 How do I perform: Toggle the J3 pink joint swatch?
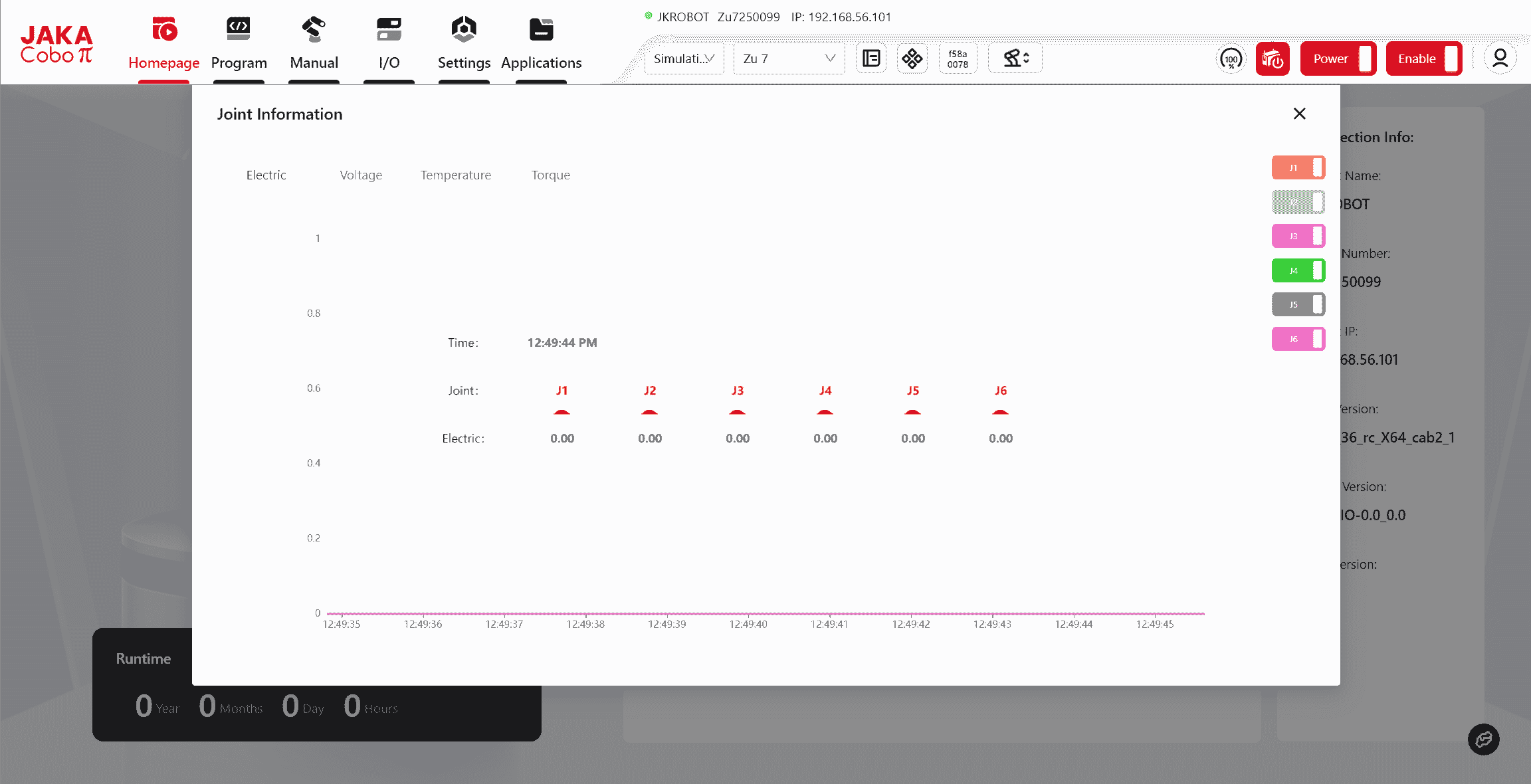coord(1298,236)
